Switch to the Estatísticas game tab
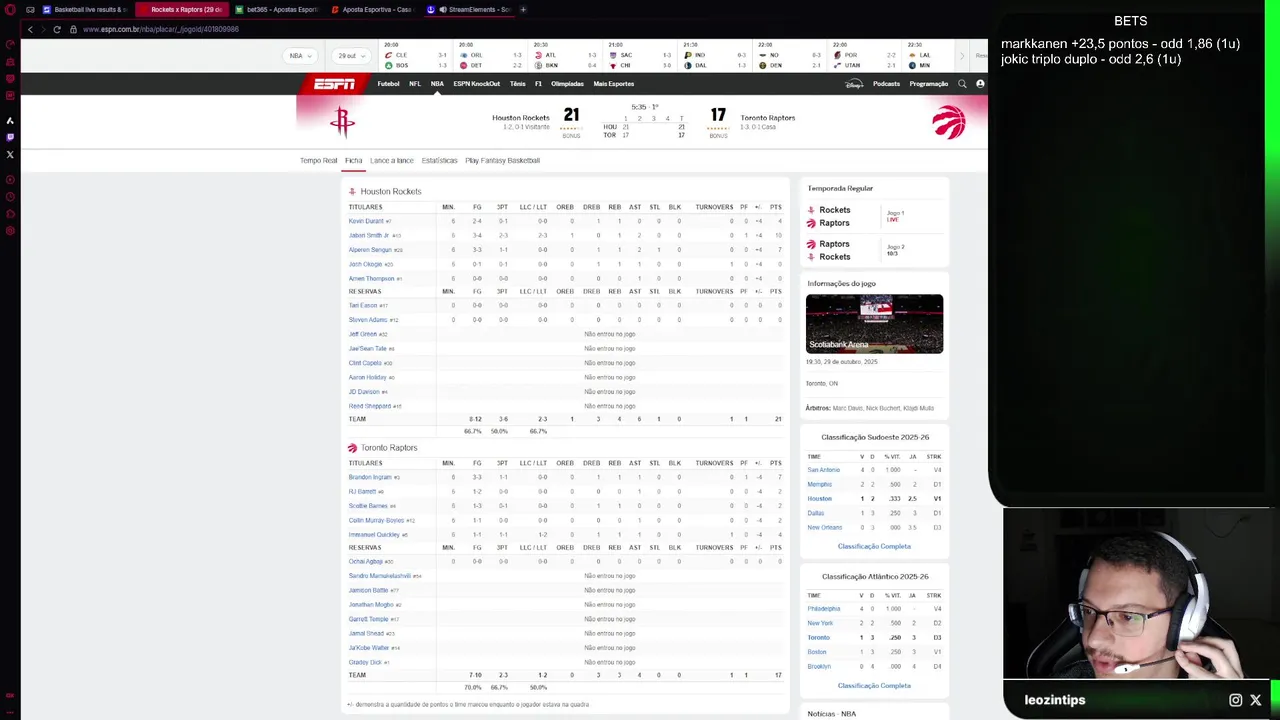This screenshot has width=1280, height=720. coord(439,160)
